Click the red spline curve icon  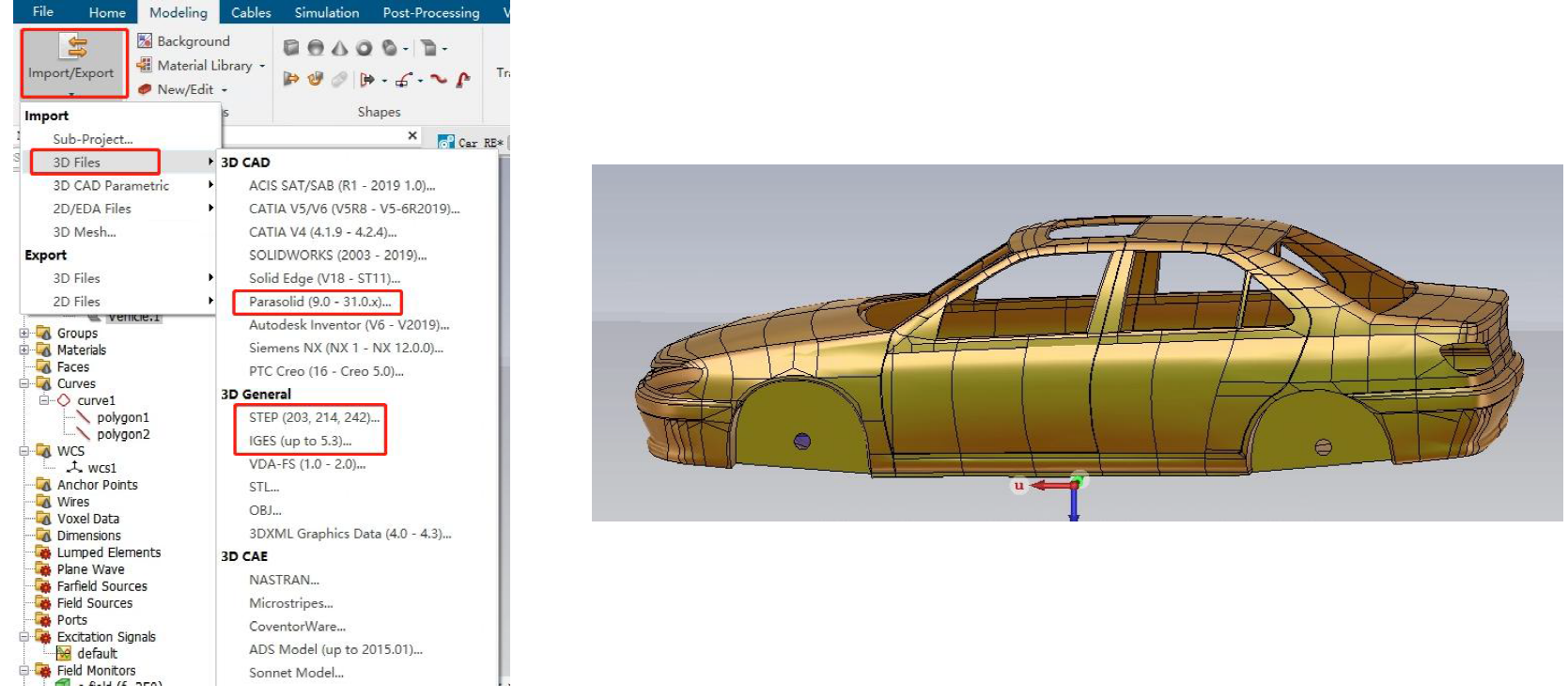439,80
